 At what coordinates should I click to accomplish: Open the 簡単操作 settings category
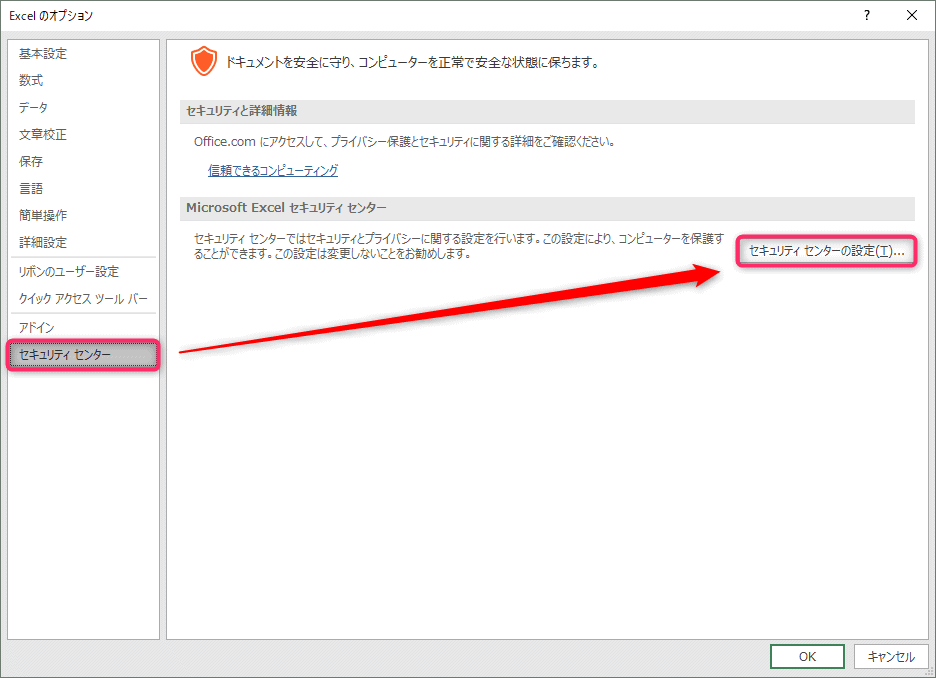[x=43, y=216]
